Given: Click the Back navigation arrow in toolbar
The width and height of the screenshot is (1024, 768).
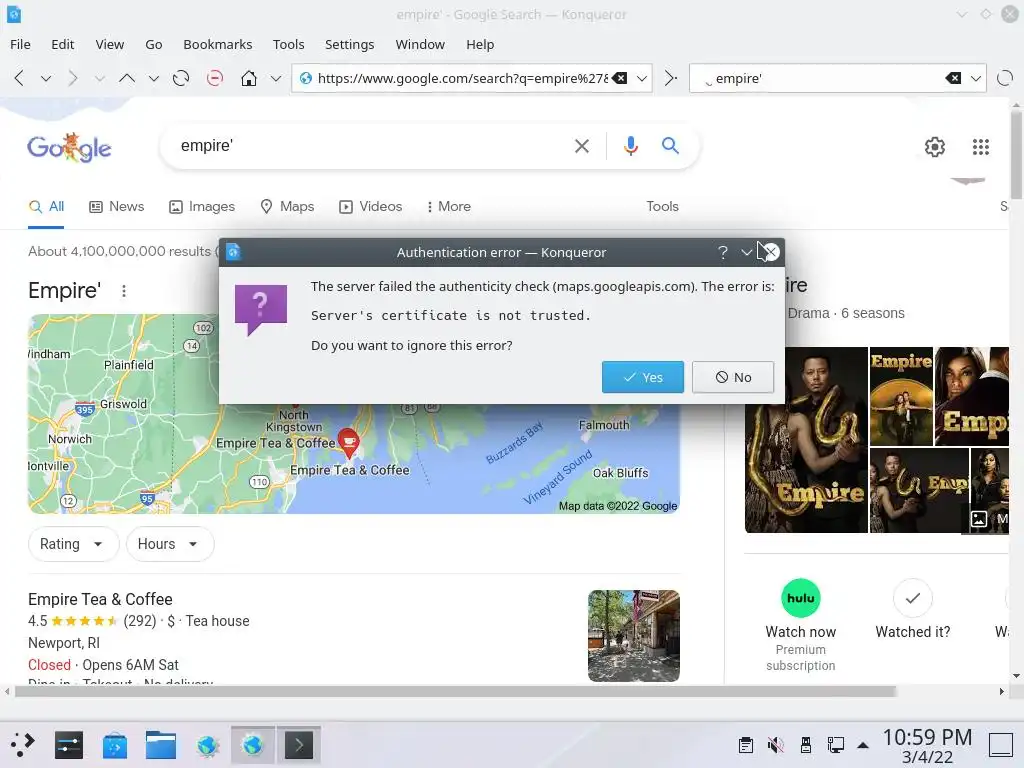Looking at the screenshot, I should click(x=19, y=78).
